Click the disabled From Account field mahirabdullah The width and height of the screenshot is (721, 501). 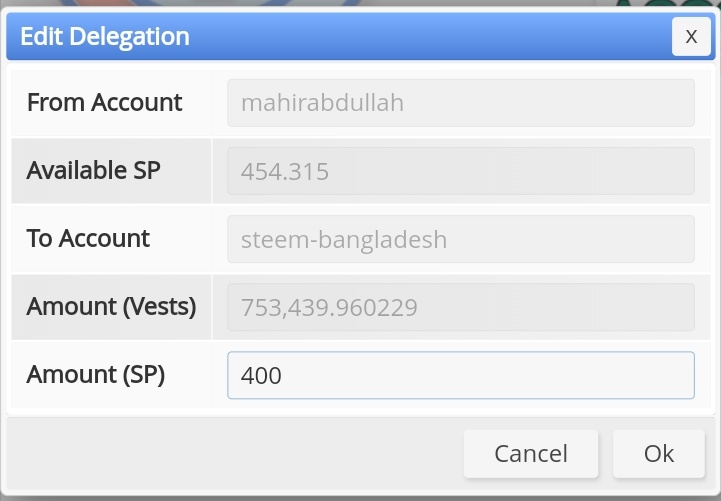pos(460,103)
